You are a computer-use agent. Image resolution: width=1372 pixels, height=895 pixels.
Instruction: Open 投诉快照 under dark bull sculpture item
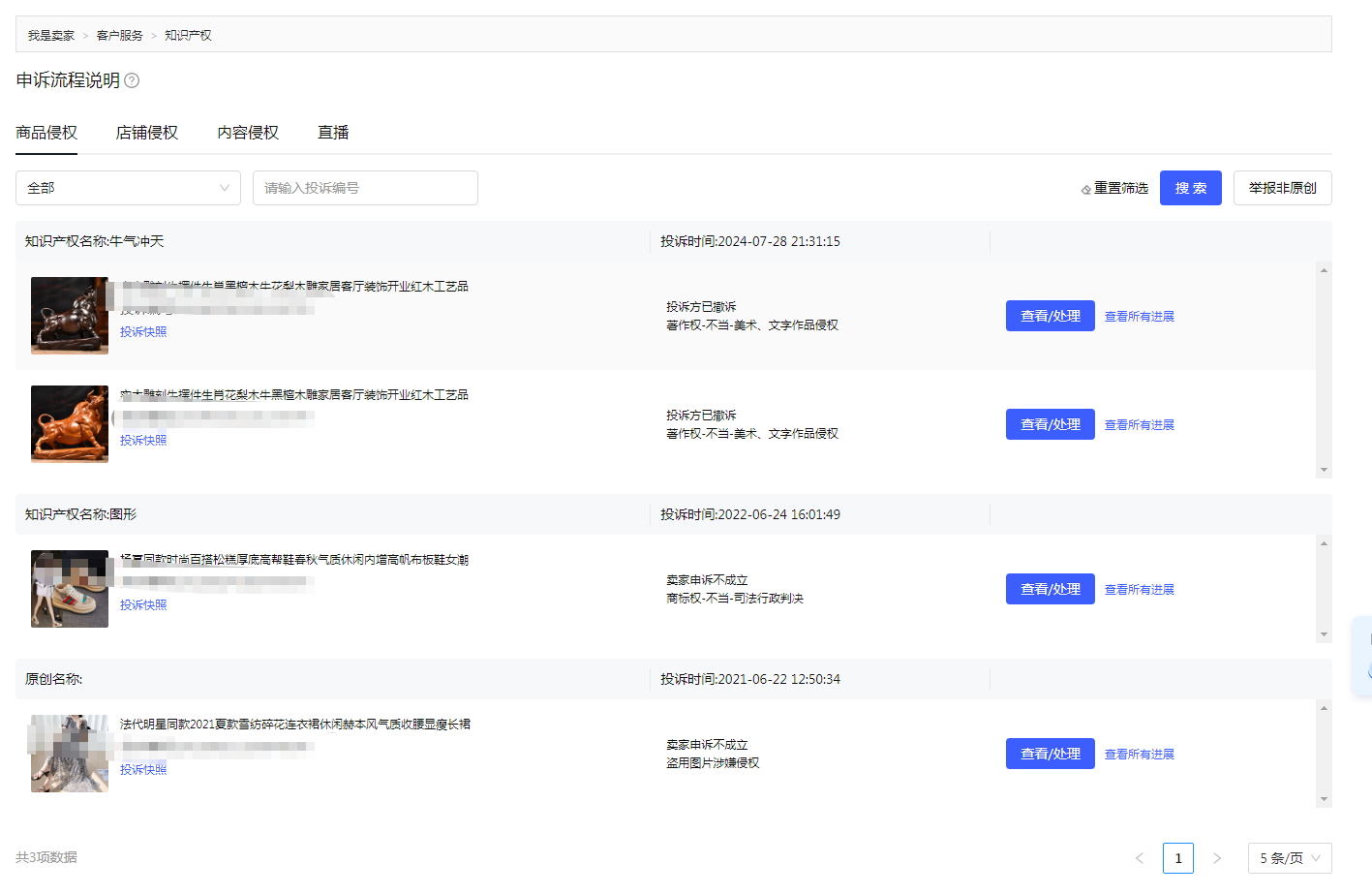click(x=143, y=332)
